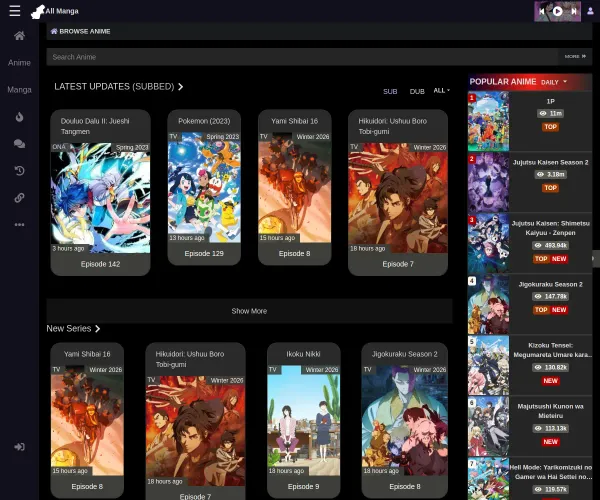Viewport: 600px width, 500px height.
Task: Play the mini player video
Action: pos(558,11)
